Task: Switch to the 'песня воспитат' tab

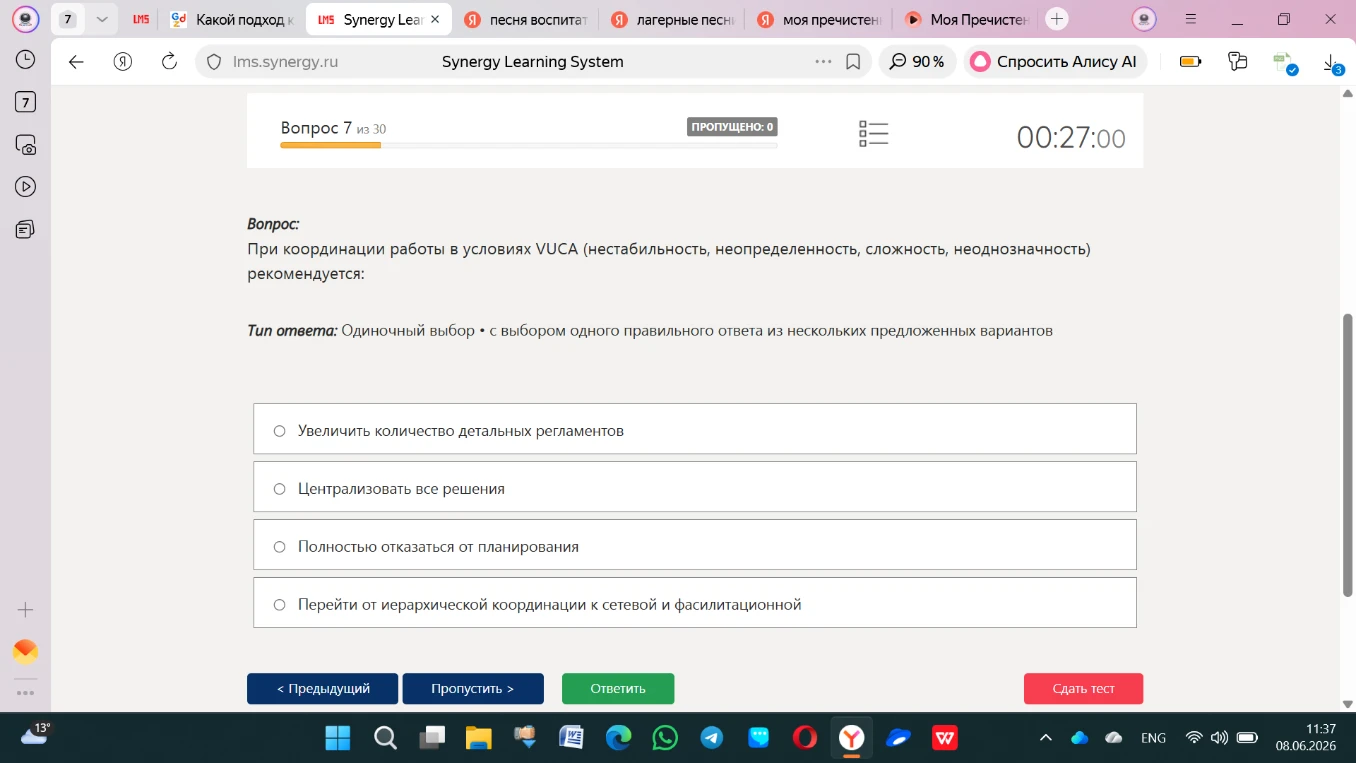Action: 527,19
